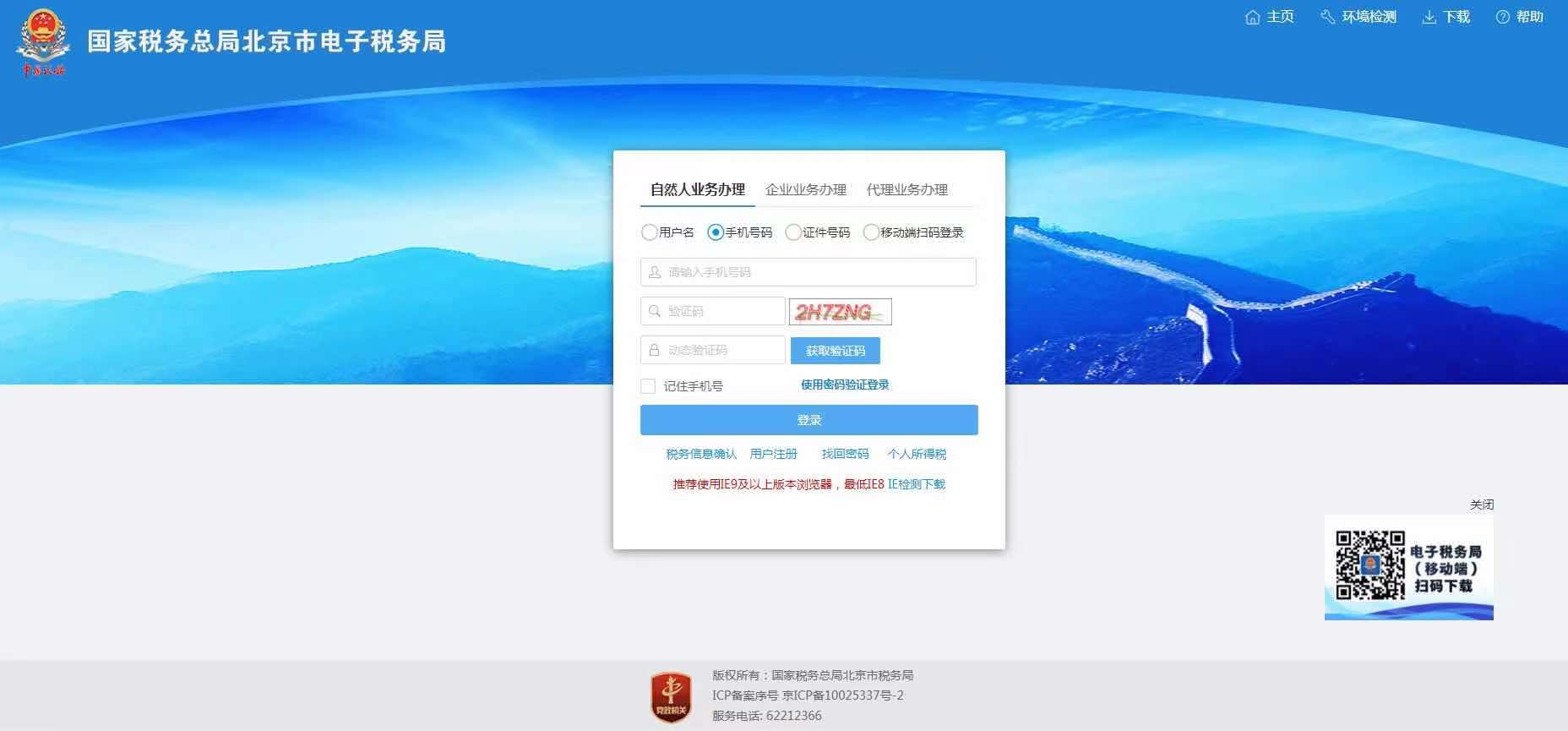Viewport: 1568px width, 731px height.
Task: Click the wrench icon beside 环境检测
Action: click(x=1328, y=17)
